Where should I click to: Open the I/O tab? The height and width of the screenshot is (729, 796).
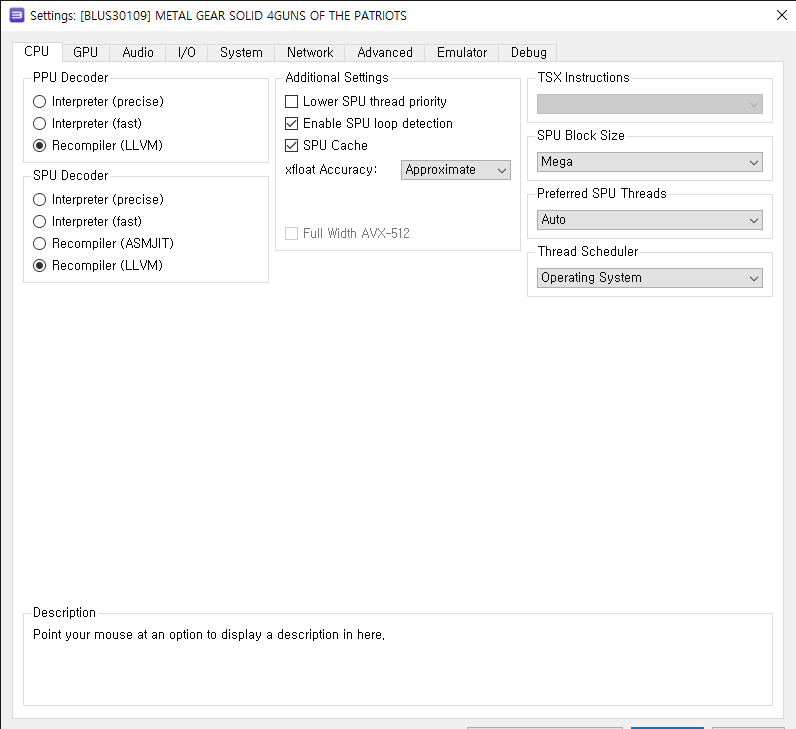tap(186, 52)
